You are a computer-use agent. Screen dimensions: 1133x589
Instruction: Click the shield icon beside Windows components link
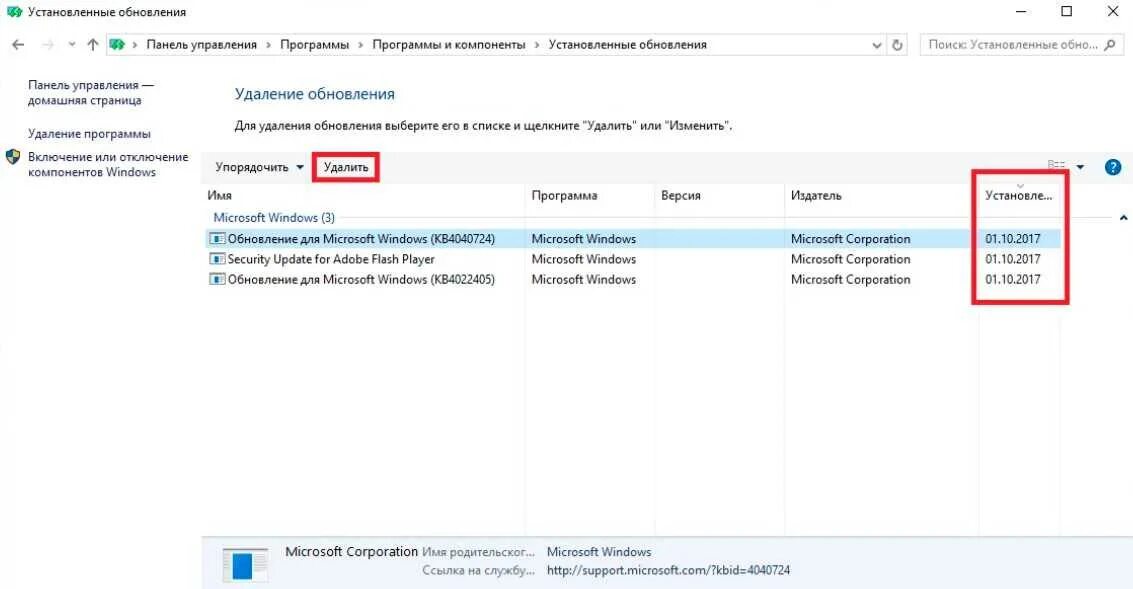(x=13, y=157)
